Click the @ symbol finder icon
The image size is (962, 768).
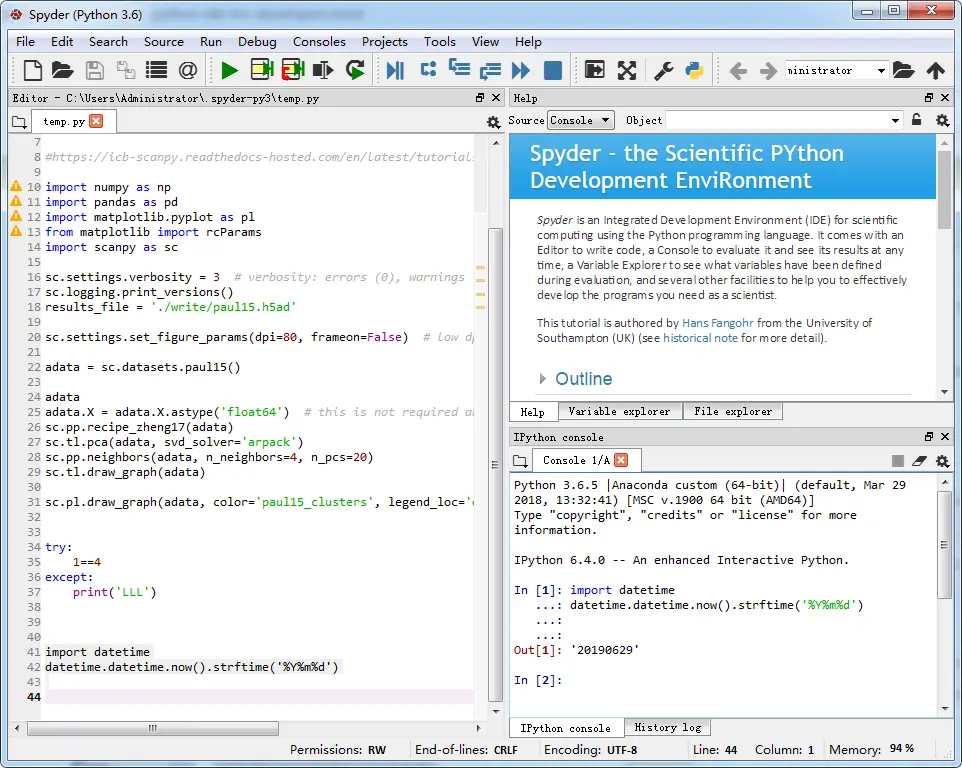point(188,71)
